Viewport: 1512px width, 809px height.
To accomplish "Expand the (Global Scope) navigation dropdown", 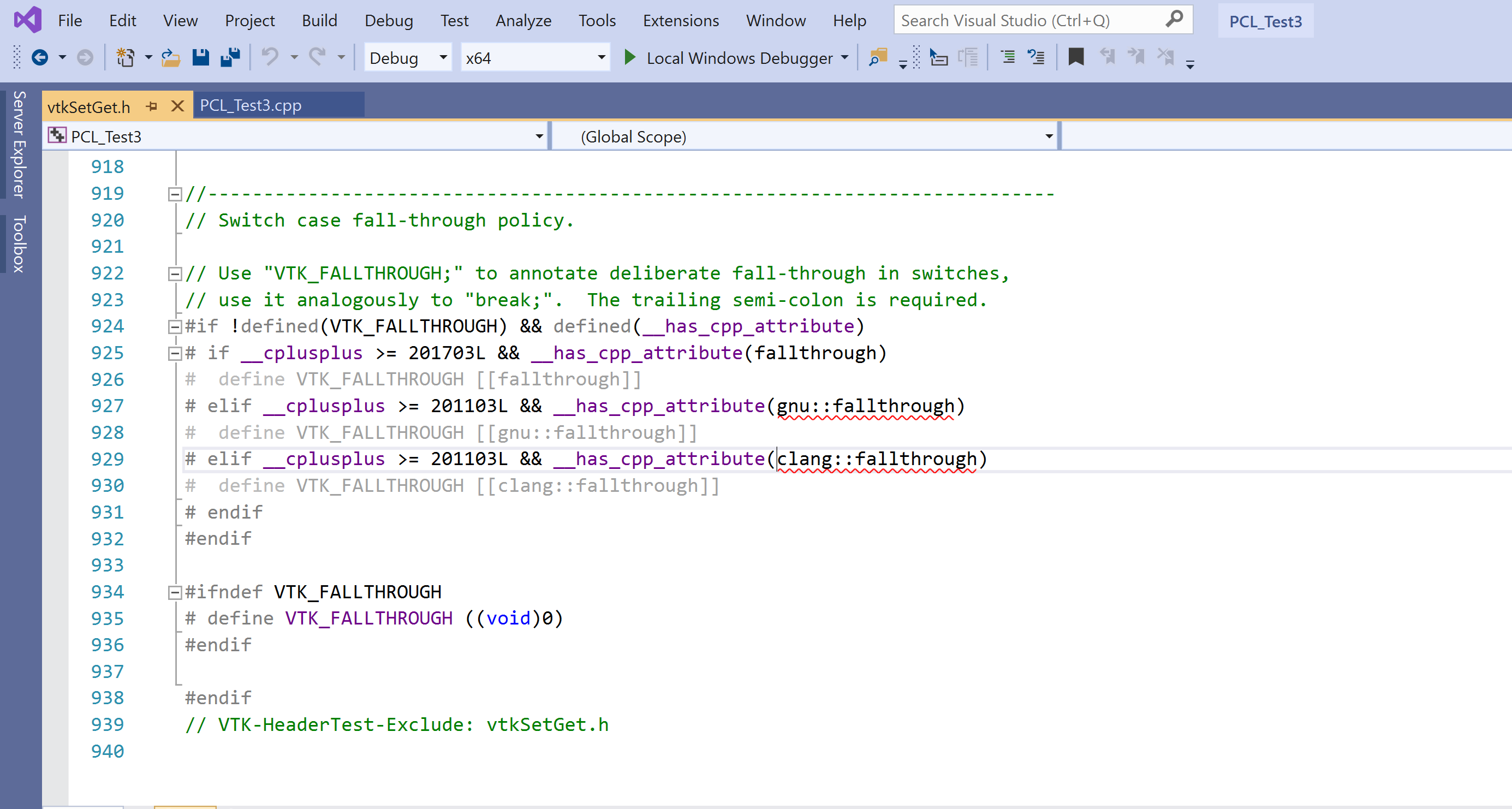I will coord(1049,136).
